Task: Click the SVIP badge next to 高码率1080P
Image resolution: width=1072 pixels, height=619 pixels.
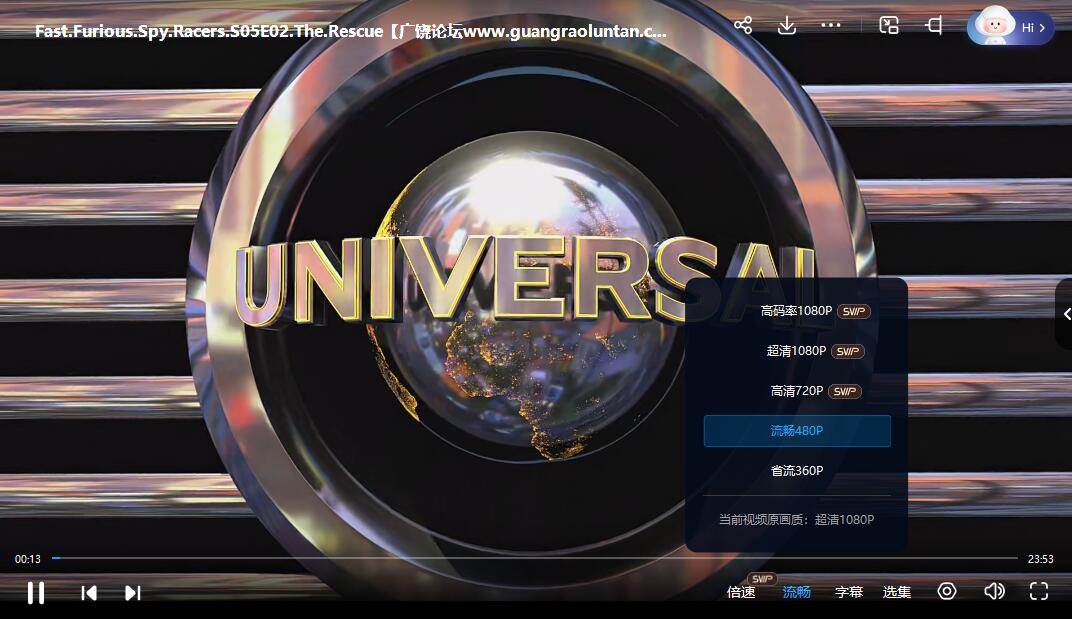Action: [x=854, y=311]
